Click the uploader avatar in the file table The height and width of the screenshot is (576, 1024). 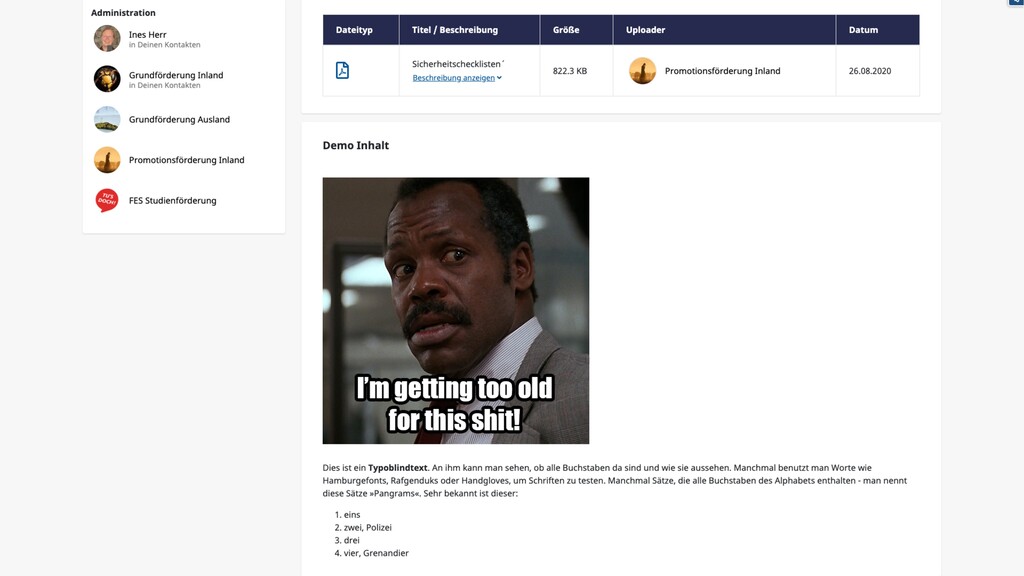[x=643, y=71]
